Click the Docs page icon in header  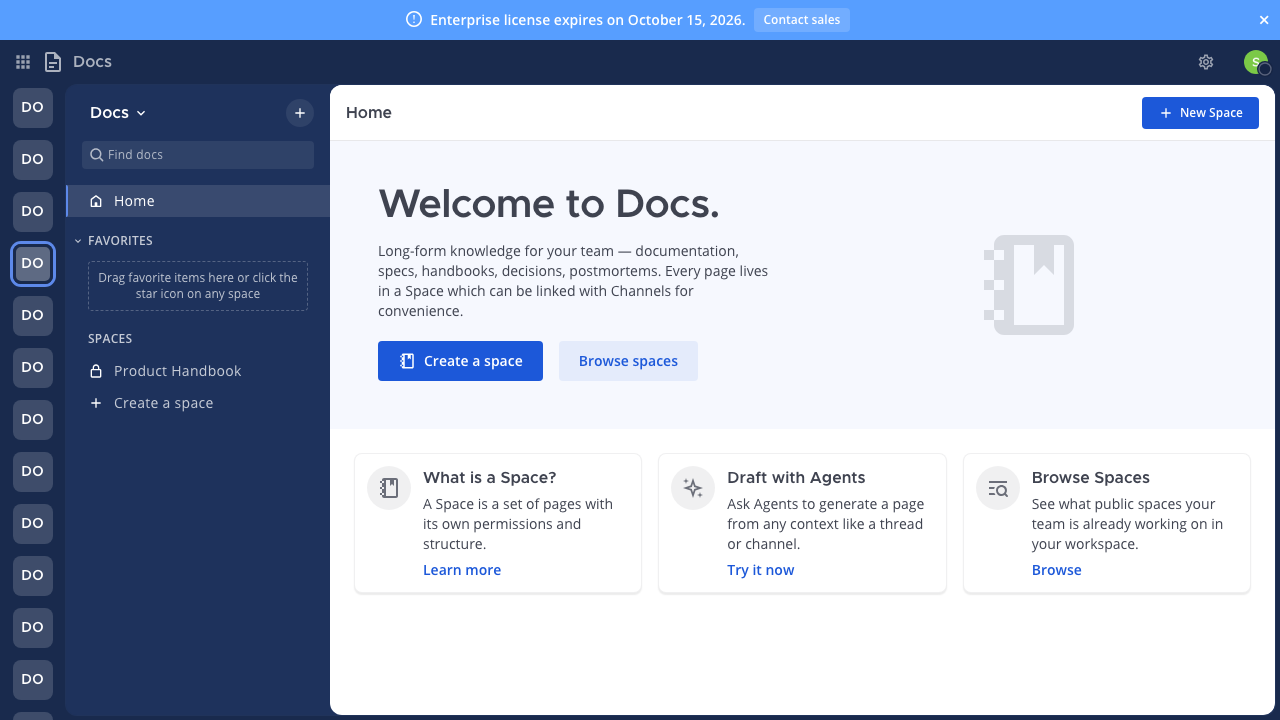tap(53, 62)
